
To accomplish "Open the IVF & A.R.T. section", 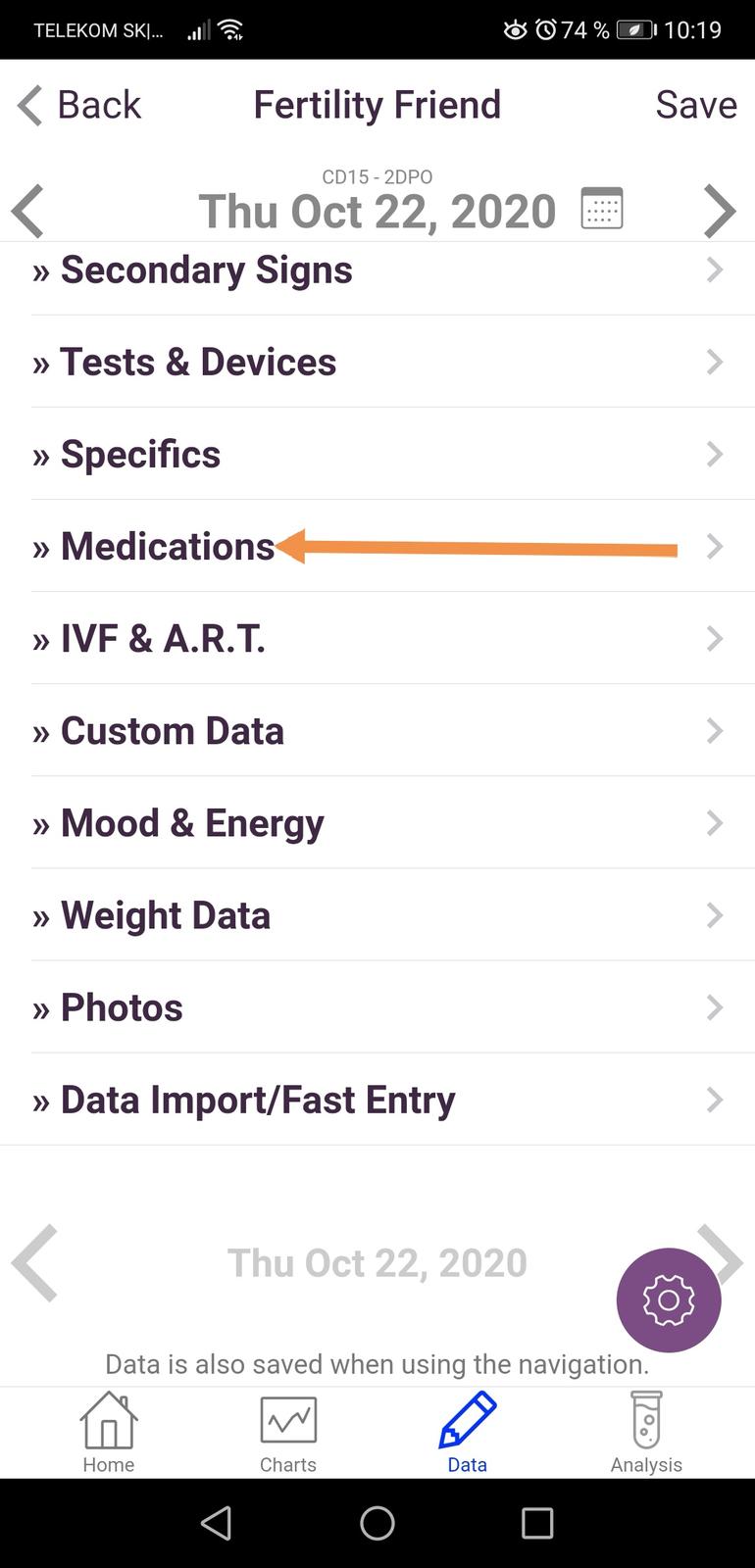I will tap(377, 639).
